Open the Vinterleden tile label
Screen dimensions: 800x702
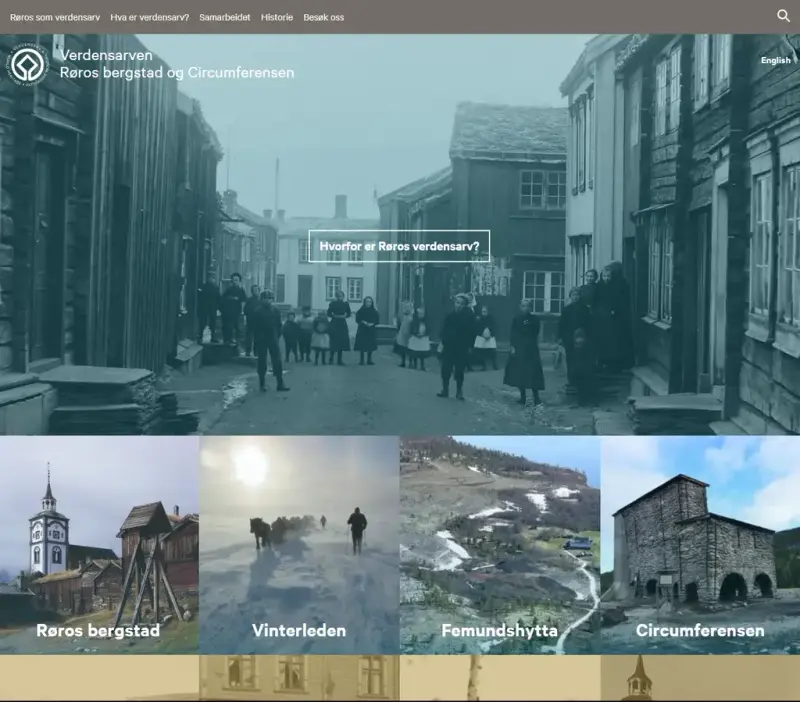tap(299, 630)
